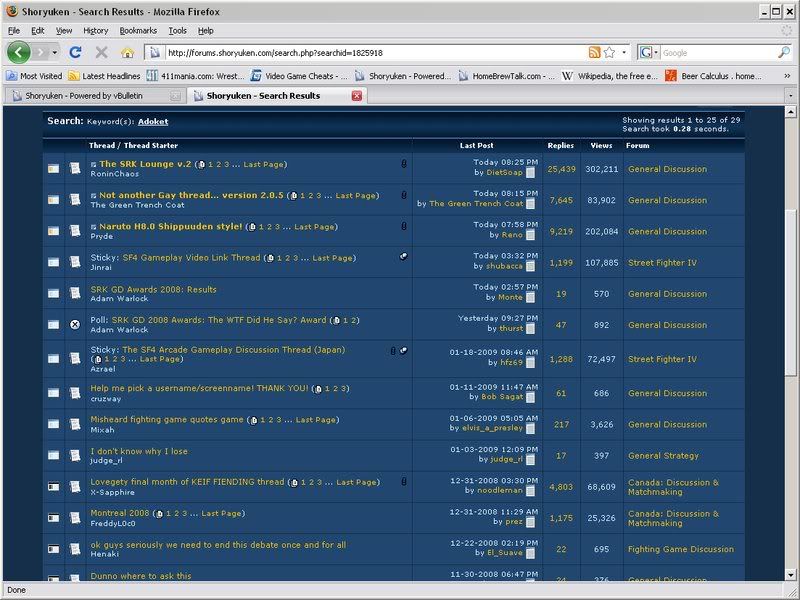The height and width of the screenshot is (600, 800).
Task: Sort results by Last Post column header
Action: pyautogui.click(x=477, y=145)
